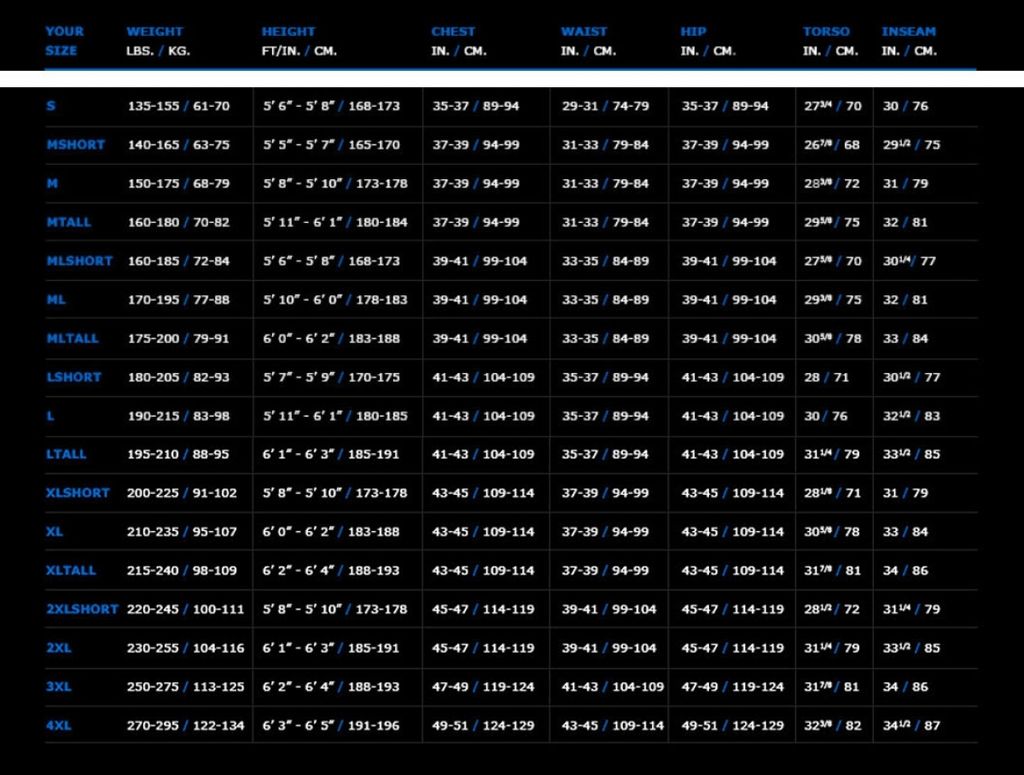Click the 49-51 / 124-129 chest cell

tap(483, 725)
